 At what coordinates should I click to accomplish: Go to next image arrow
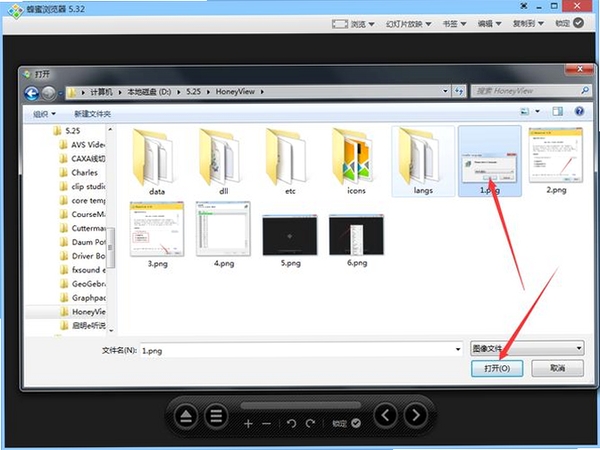click(416, 415)
